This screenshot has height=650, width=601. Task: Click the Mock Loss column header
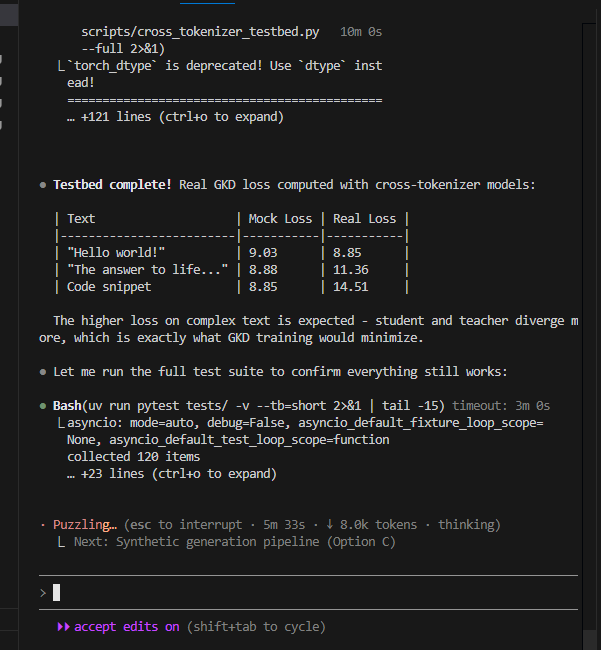click(280, 218)
